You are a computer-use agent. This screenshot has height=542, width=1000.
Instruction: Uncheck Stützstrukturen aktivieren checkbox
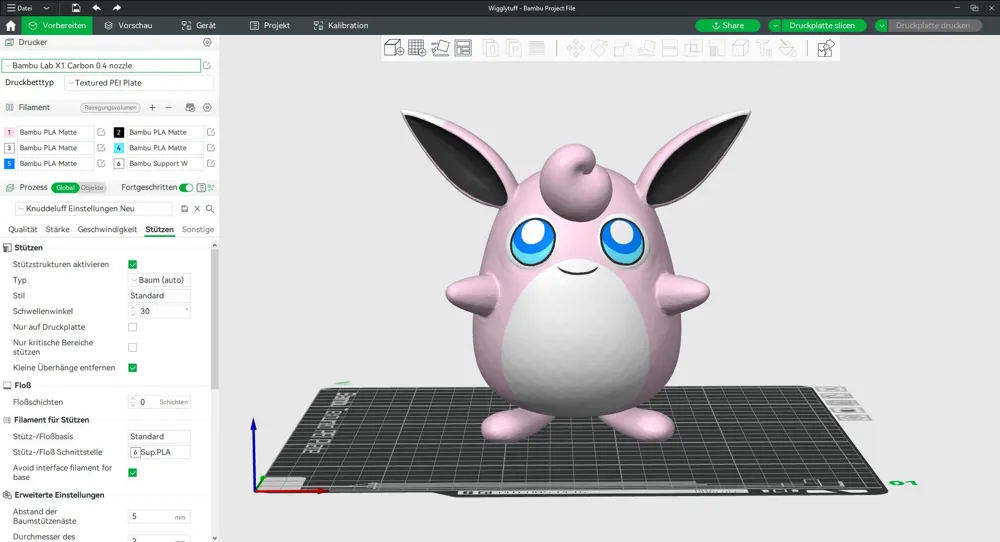[133, 265]
